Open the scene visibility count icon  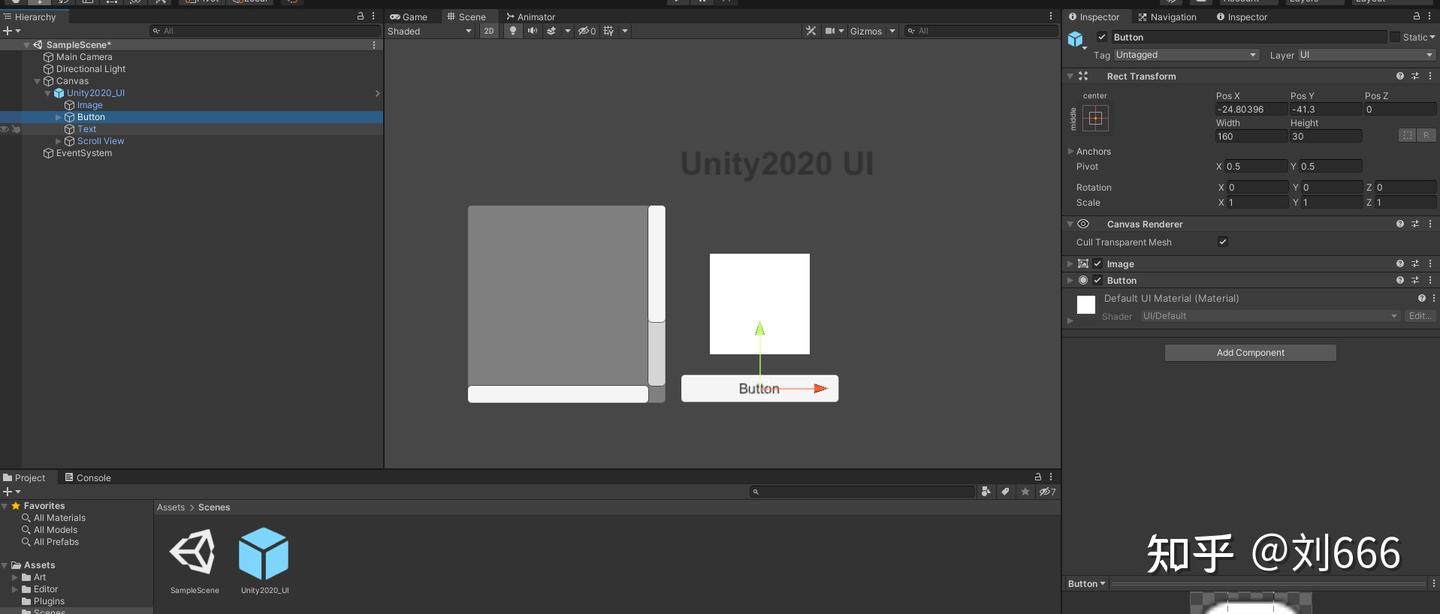585,30
